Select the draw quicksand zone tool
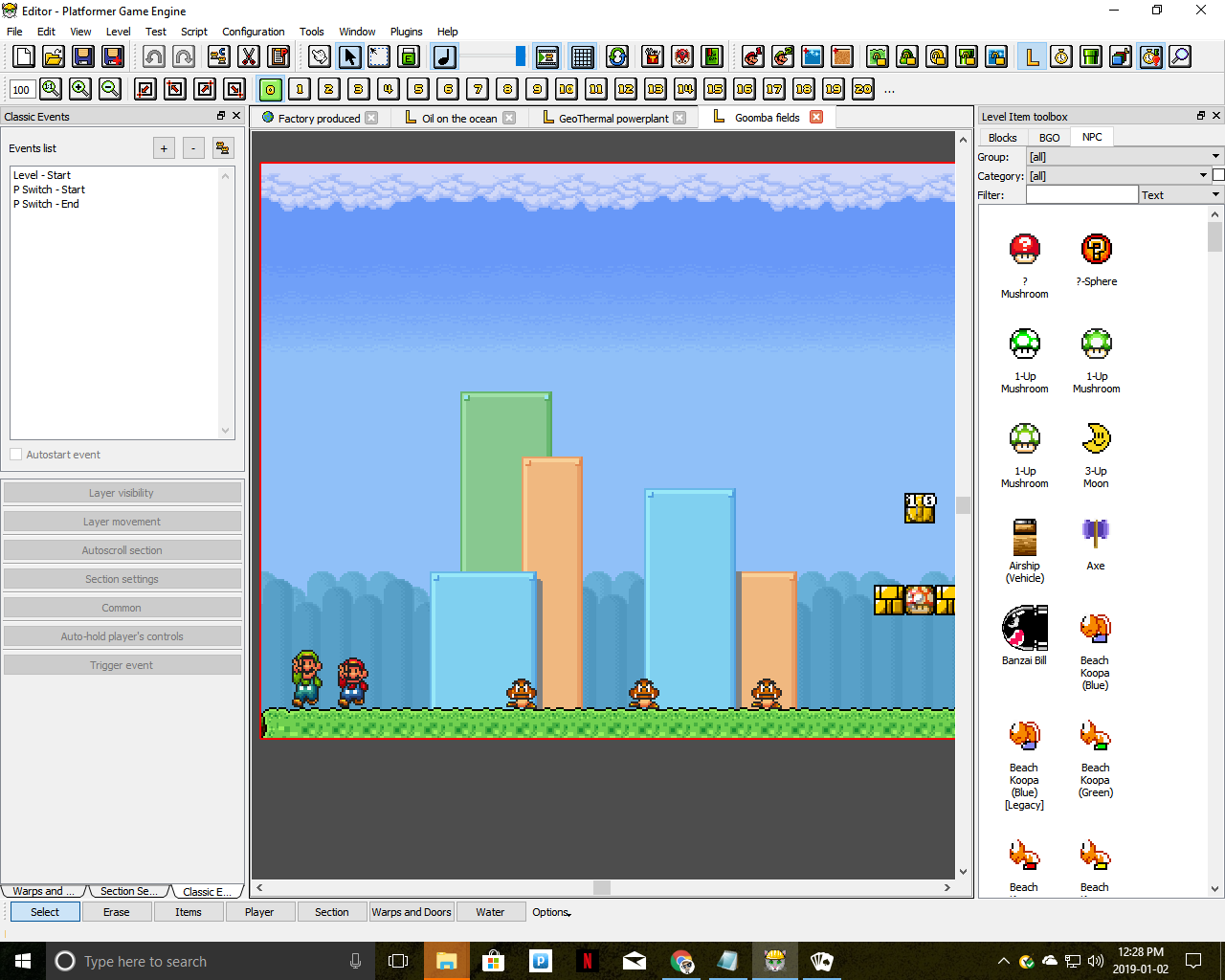The height and width of the screenshot is (980, 1225). coord(842,56)
